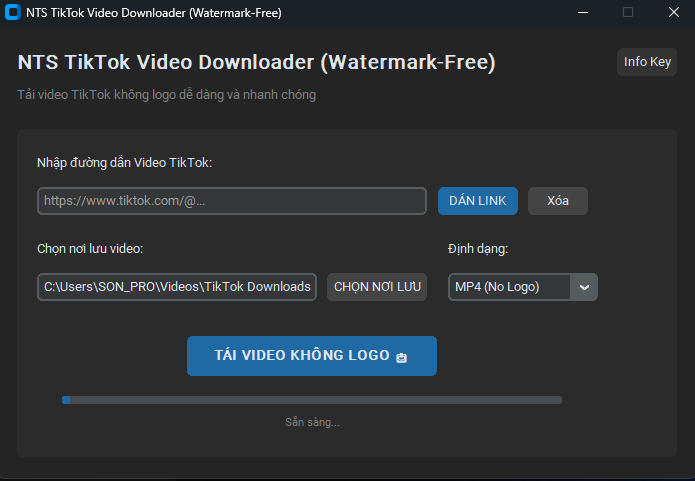Viewport: 695px width, 481px height.
Task: Choose save location with CHỌN NƠI LƯU
Action: click(377, 287)
